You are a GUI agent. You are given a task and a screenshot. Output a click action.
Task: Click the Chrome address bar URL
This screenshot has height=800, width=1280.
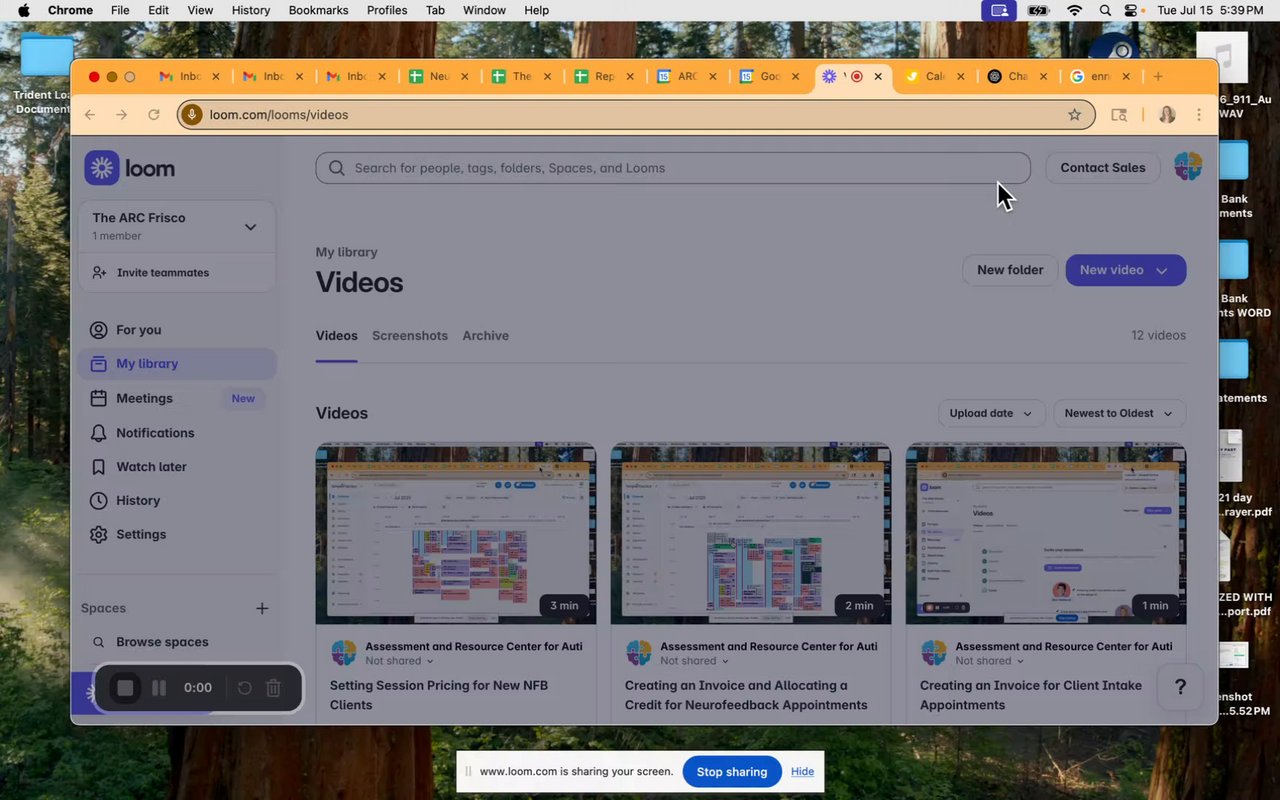pyautogui.click(x=279, y=115)
